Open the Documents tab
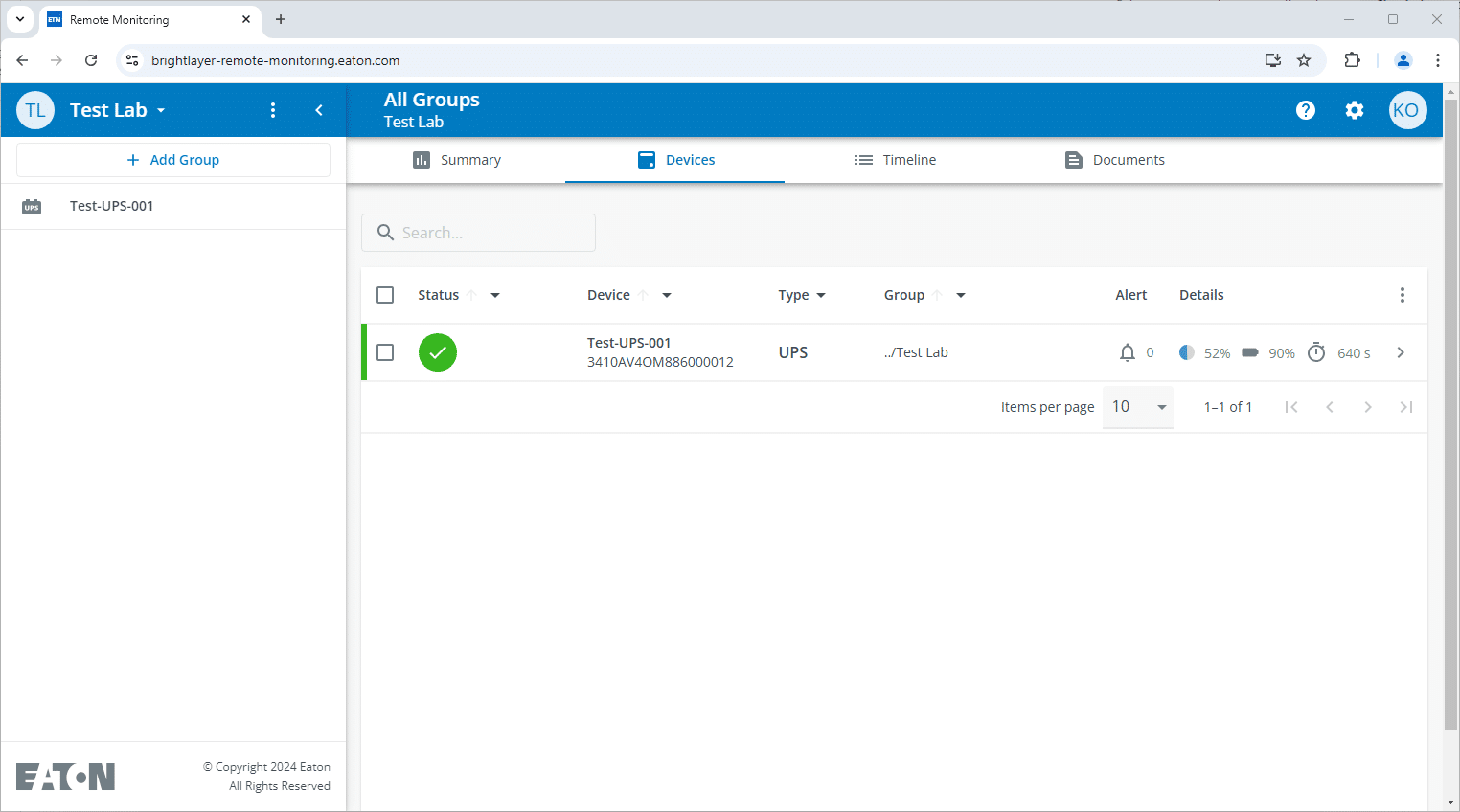 [x=1114, y=160]
